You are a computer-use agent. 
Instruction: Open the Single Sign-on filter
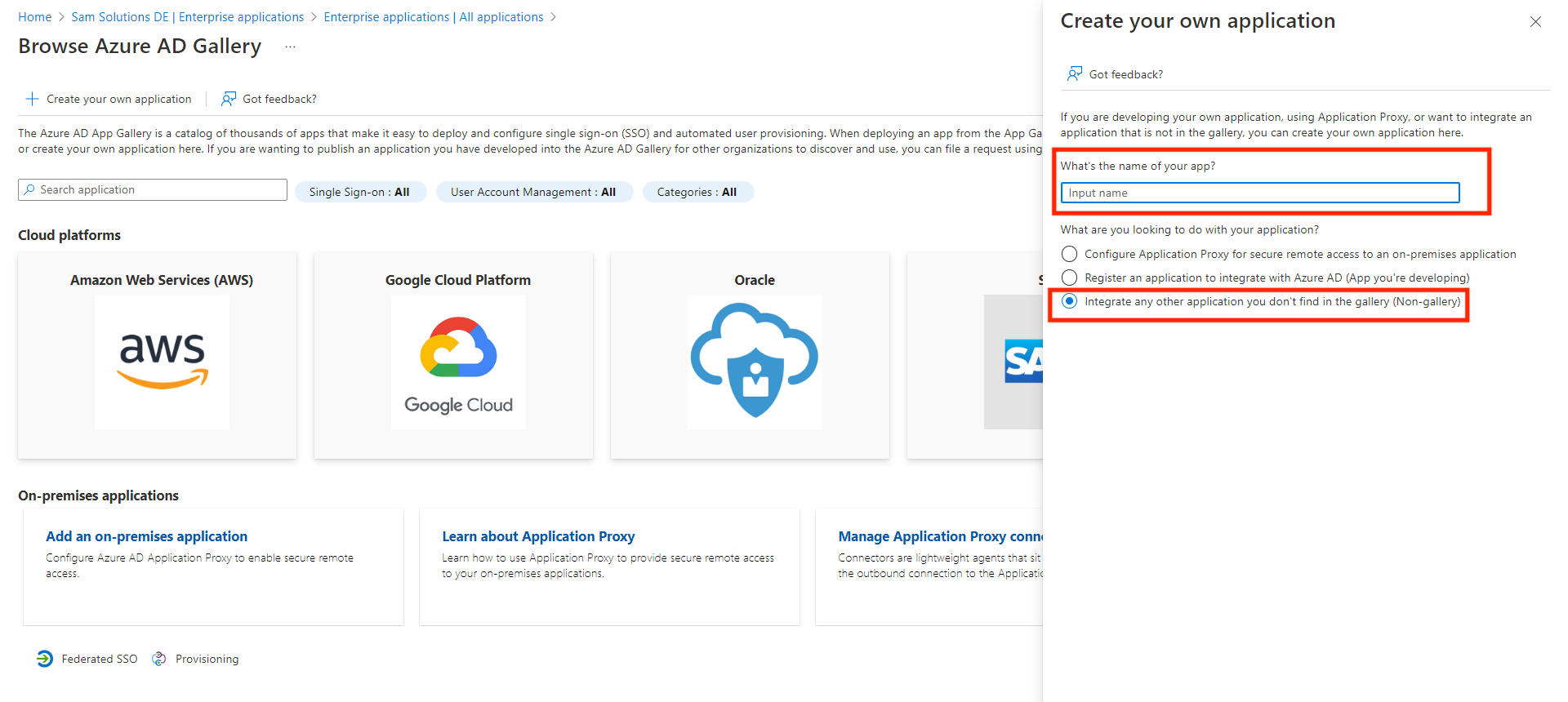click(x=359, y=192)
